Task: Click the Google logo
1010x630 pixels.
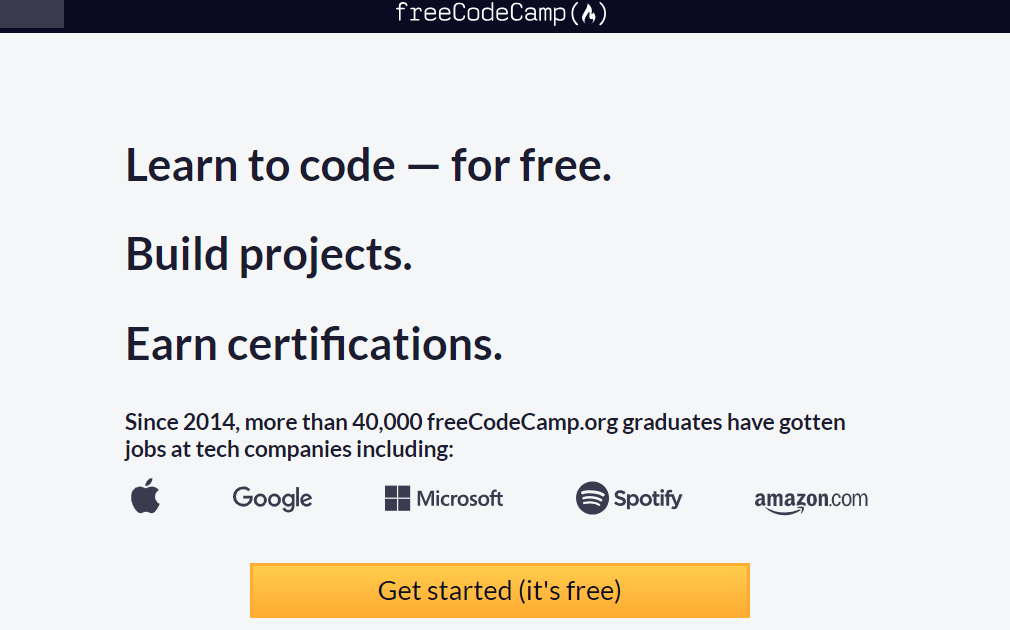Action: (x=272, y=498)
